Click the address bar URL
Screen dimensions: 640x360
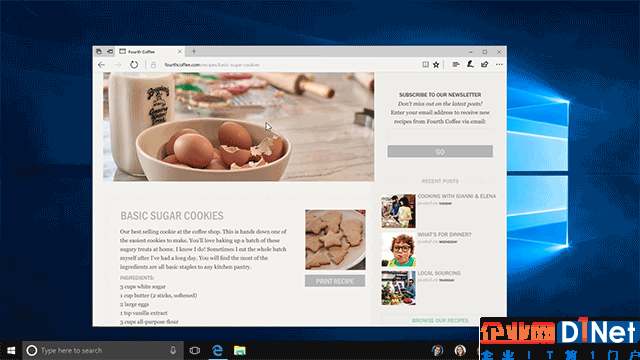212,65
